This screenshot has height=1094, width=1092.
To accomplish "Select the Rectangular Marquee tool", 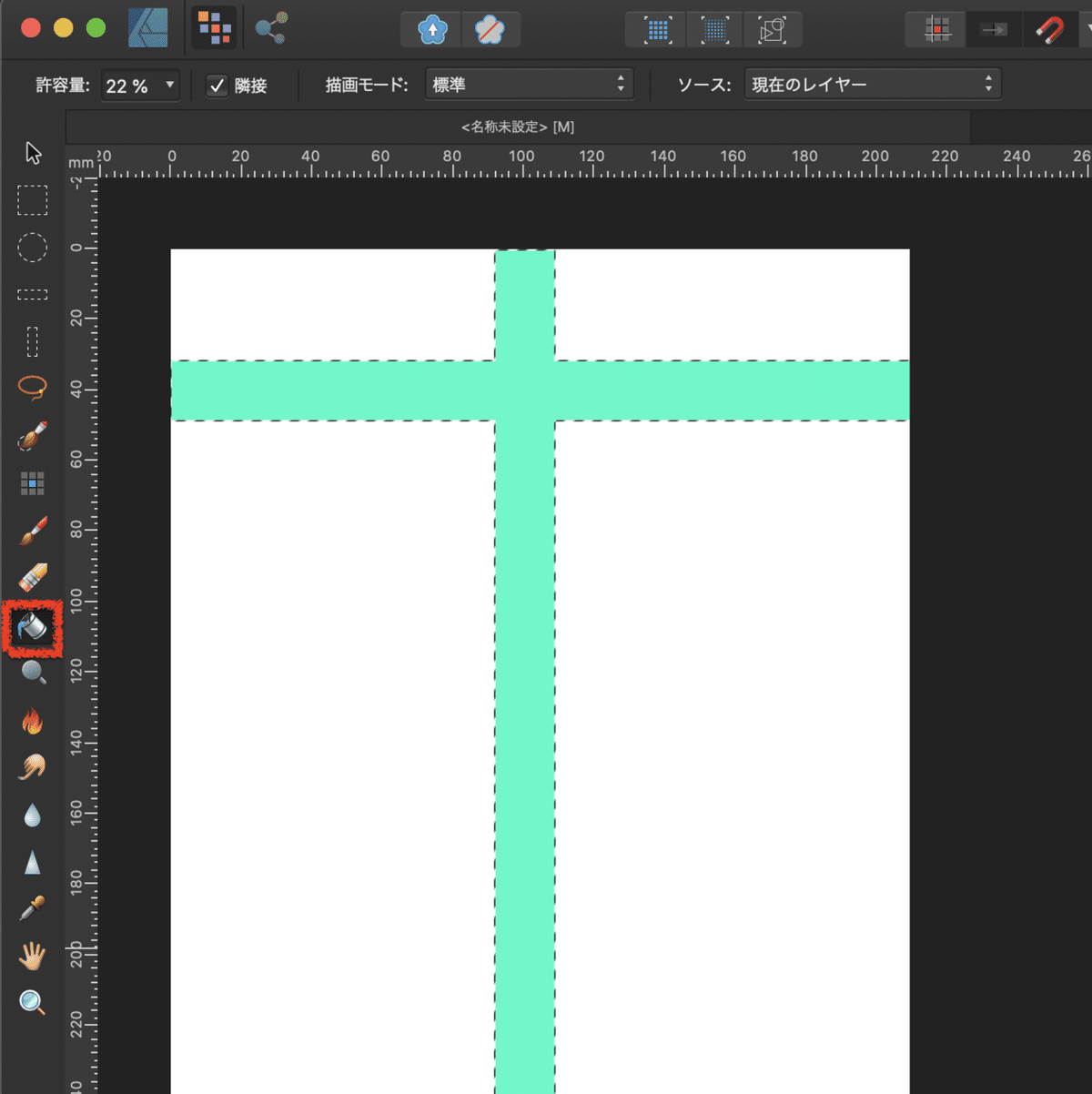I will pos(33,200).
